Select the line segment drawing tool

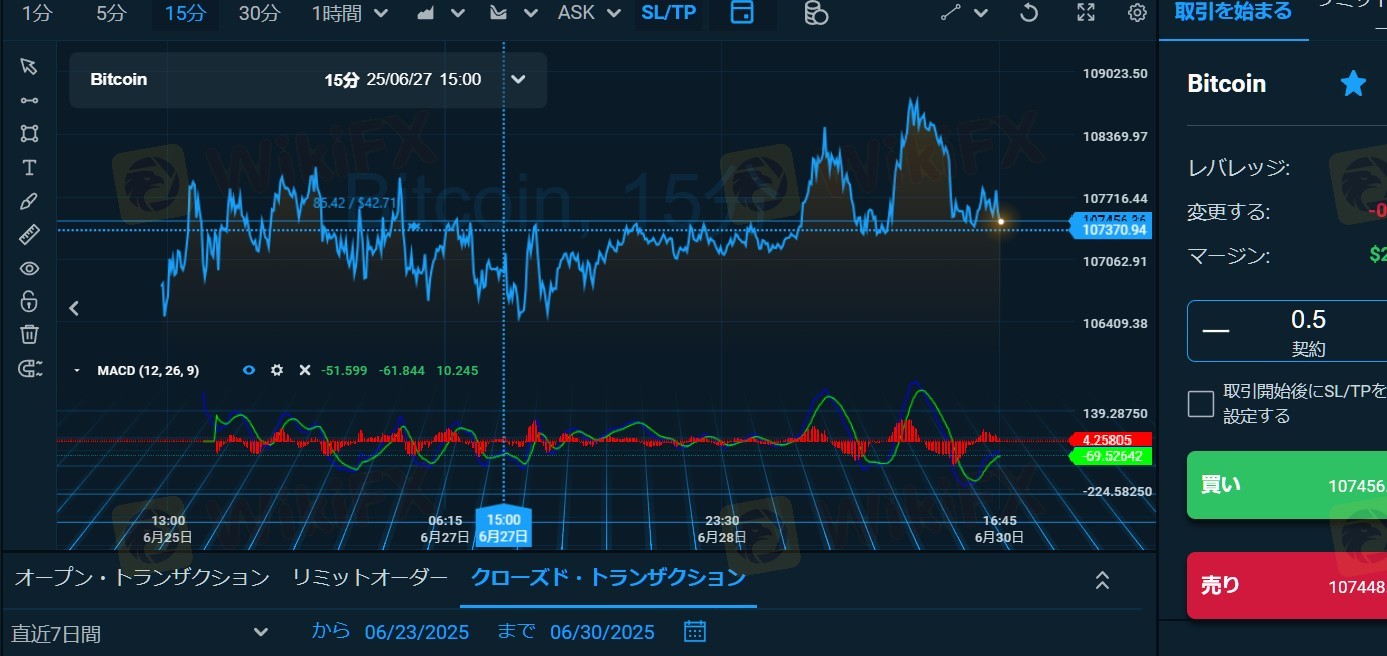coord(29,100)
